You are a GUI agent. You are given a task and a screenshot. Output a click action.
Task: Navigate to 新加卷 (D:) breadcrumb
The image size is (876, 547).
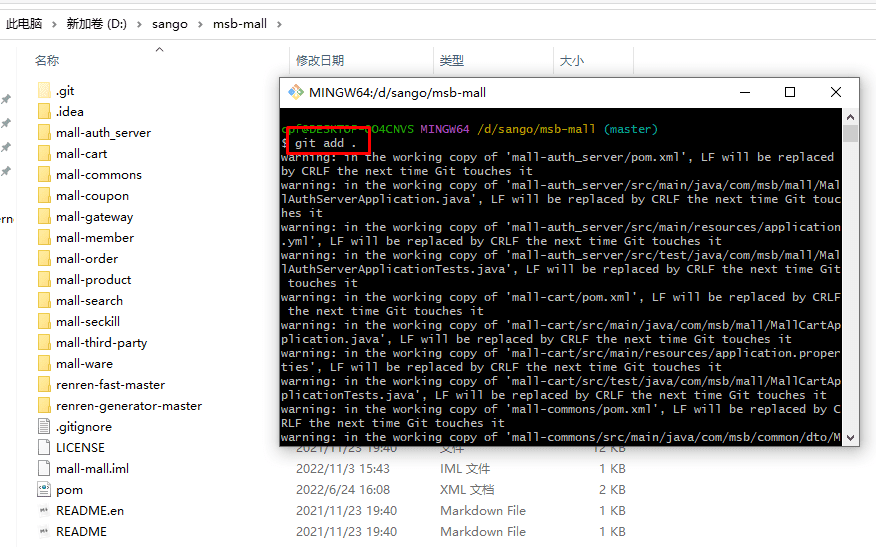[97, 23]
